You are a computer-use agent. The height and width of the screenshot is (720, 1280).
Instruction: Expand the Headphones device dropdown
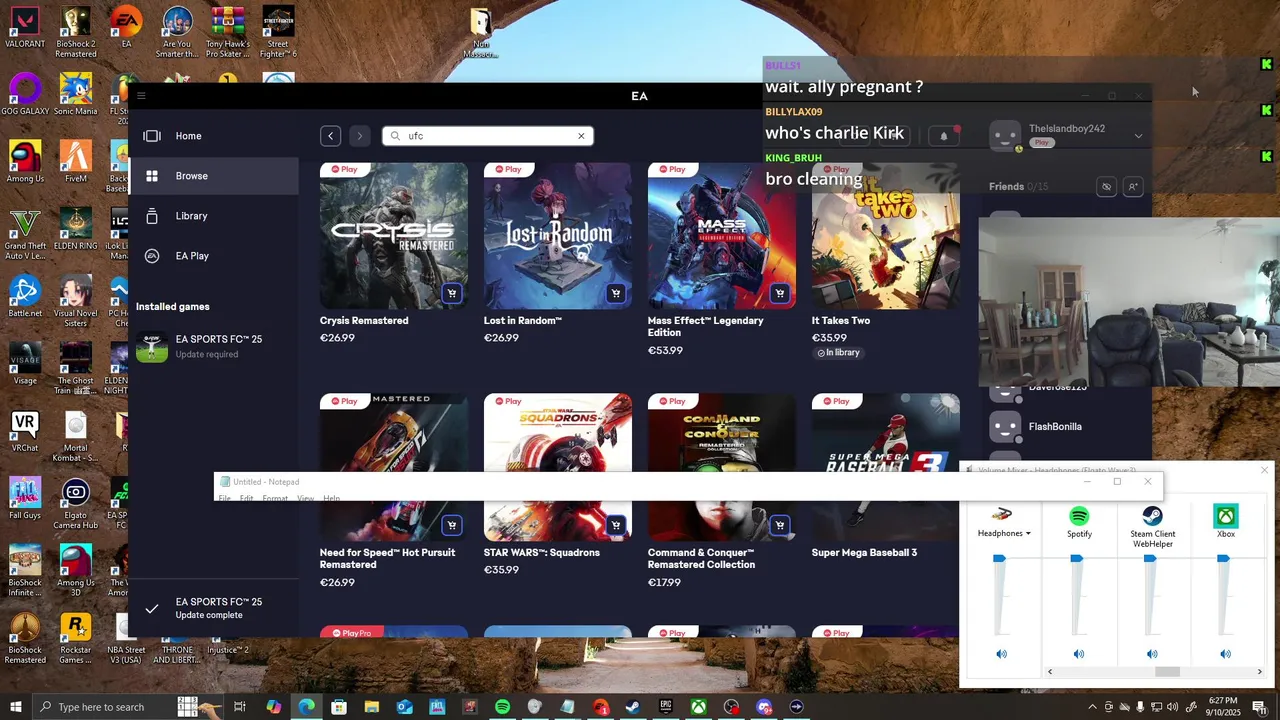coord(1028,534)
